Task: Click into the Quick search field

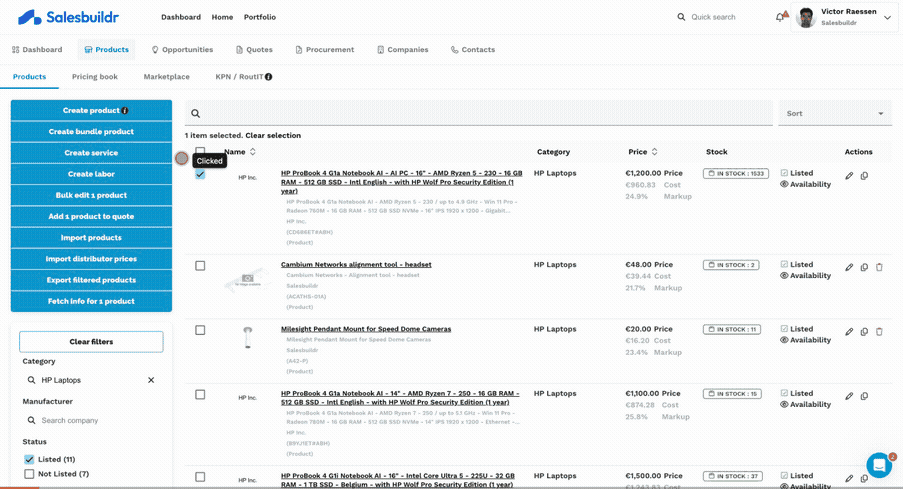Action: tap(713, 17)
